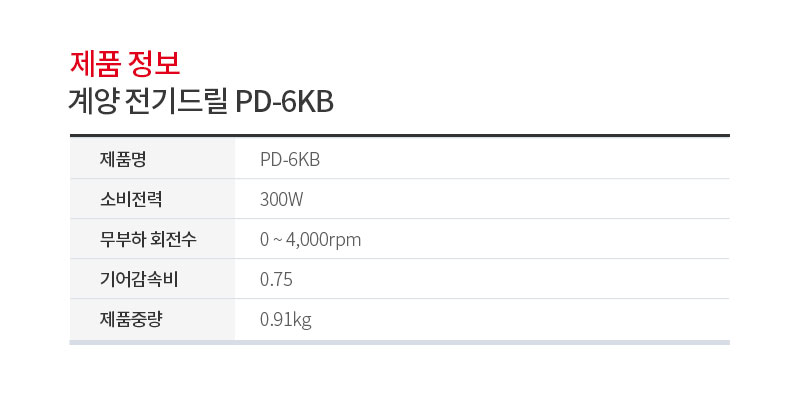
Task: Click the 소비전력 label cell
Action: [152, 199]
